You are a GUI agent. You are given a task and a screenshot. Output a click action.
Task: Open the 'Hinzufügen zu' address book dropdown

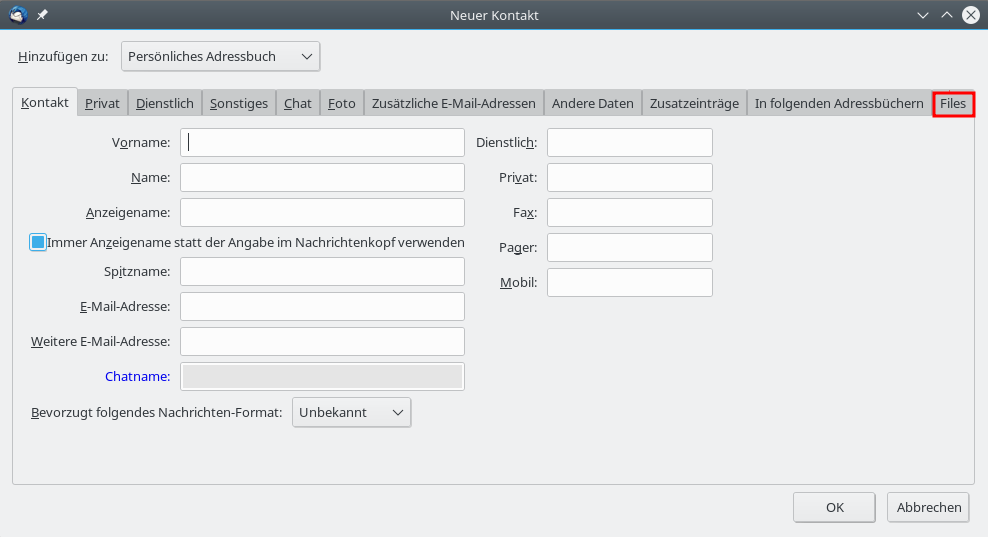click(x=221, y=57)
